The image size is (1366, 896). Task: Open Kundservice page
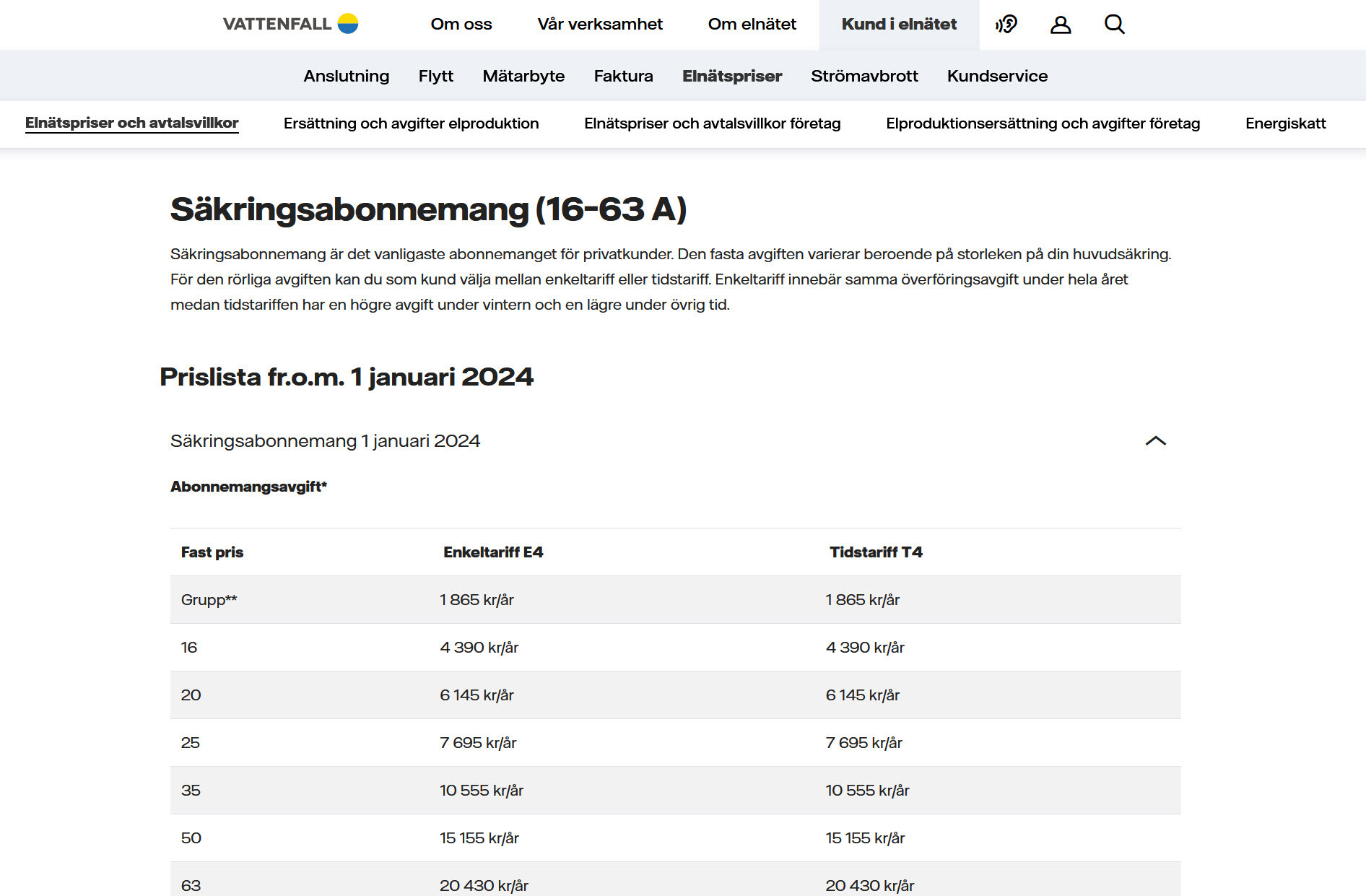tap(997, 76)
